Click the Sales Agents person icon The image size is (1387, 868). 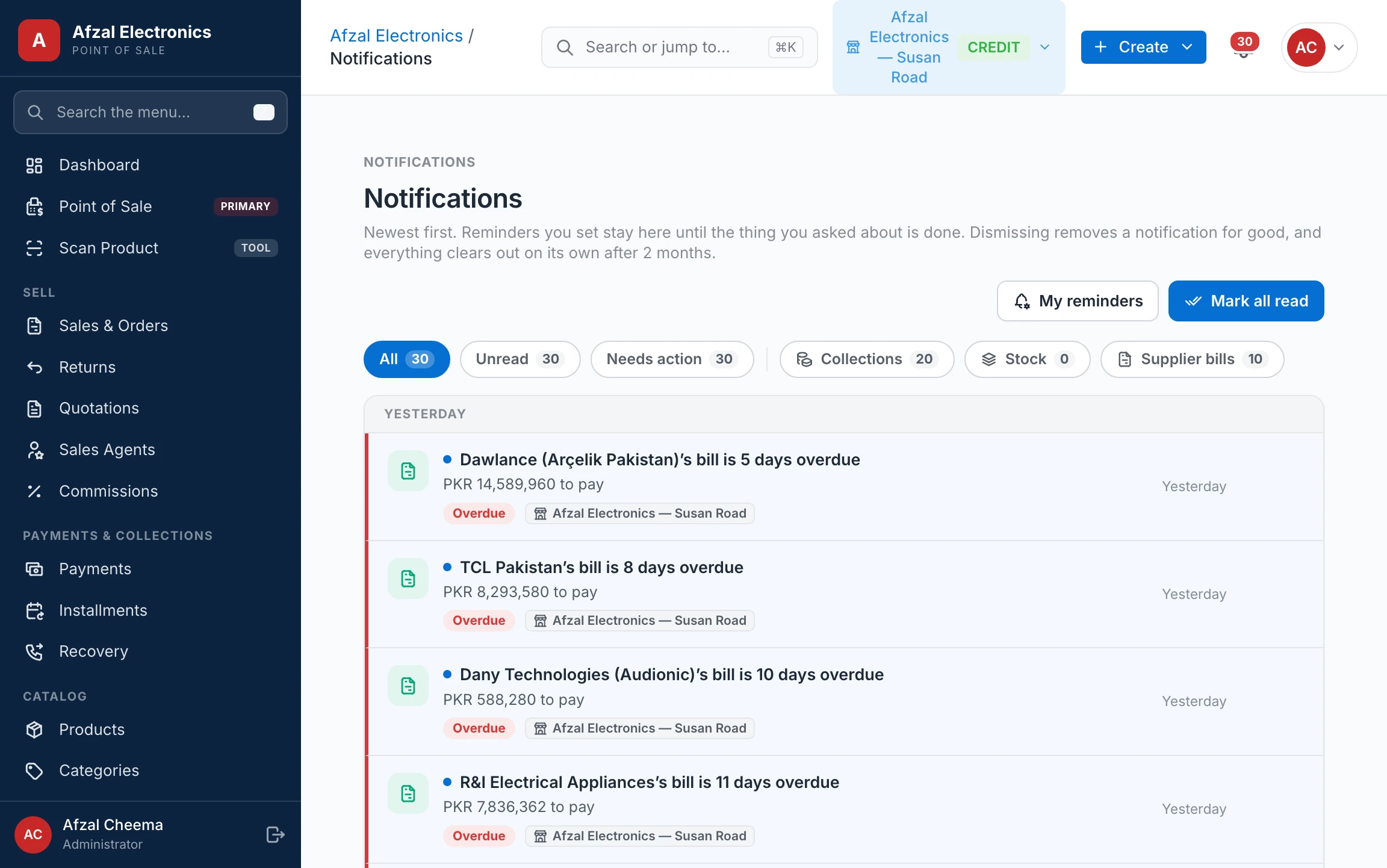[34, 450]
